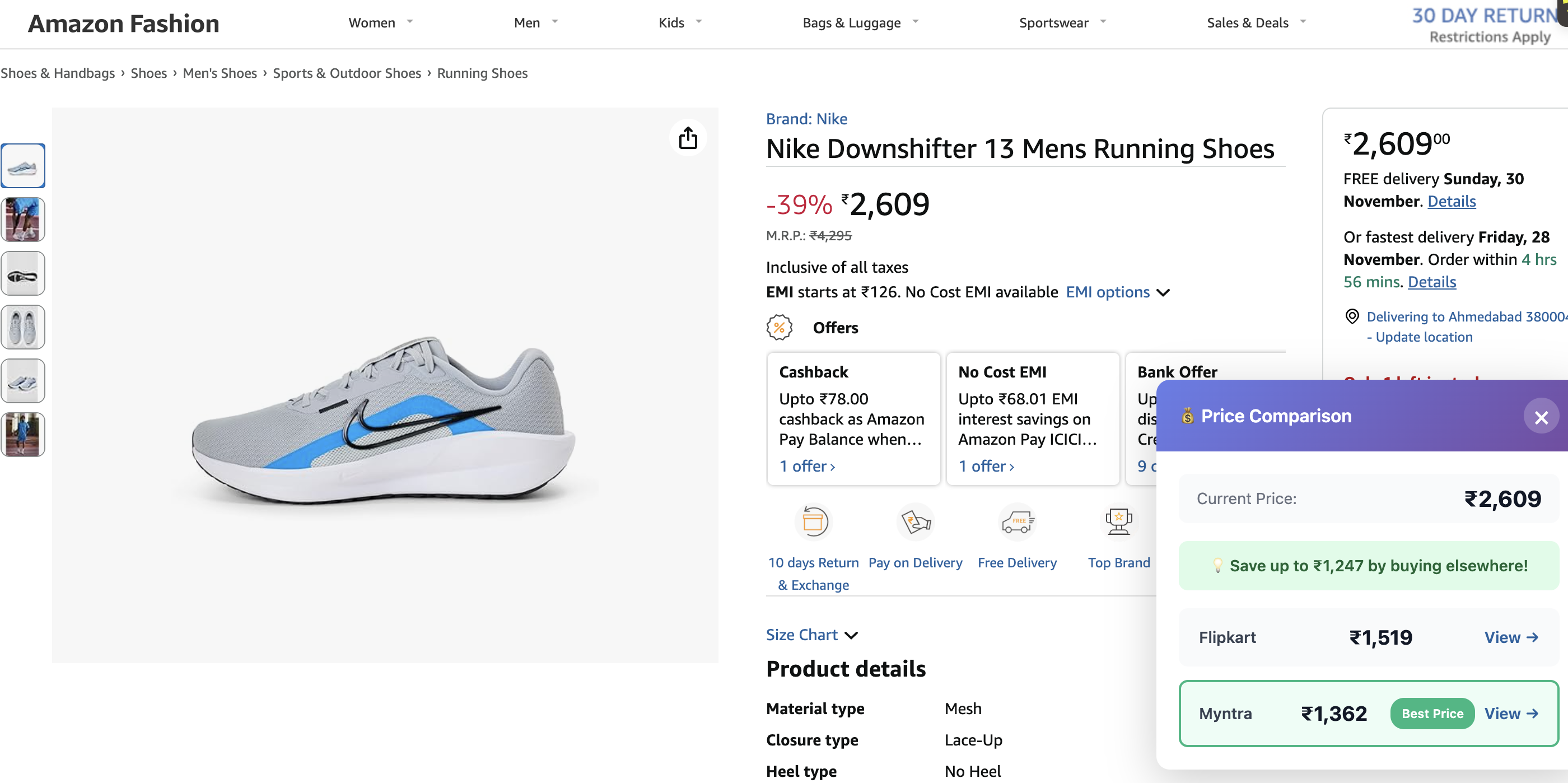Click the share icon on product image
The height and width of the screenshot is (783, 1568).
[688, 138]
